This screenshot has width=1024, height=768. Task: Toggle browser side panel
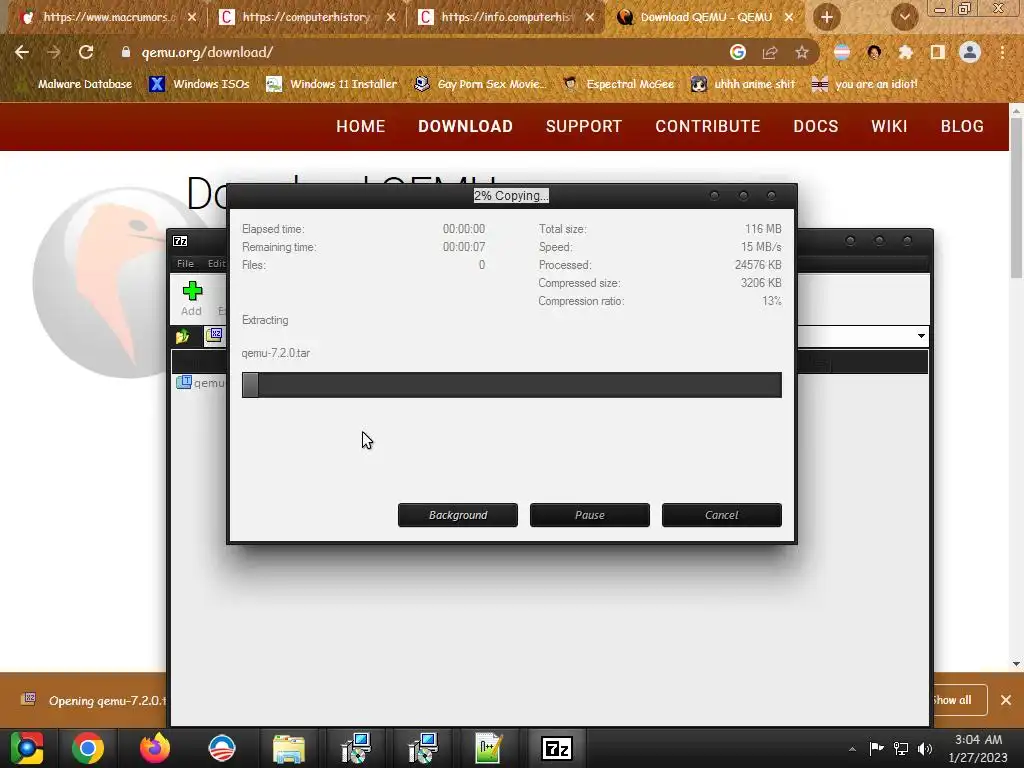coord(938,52)
